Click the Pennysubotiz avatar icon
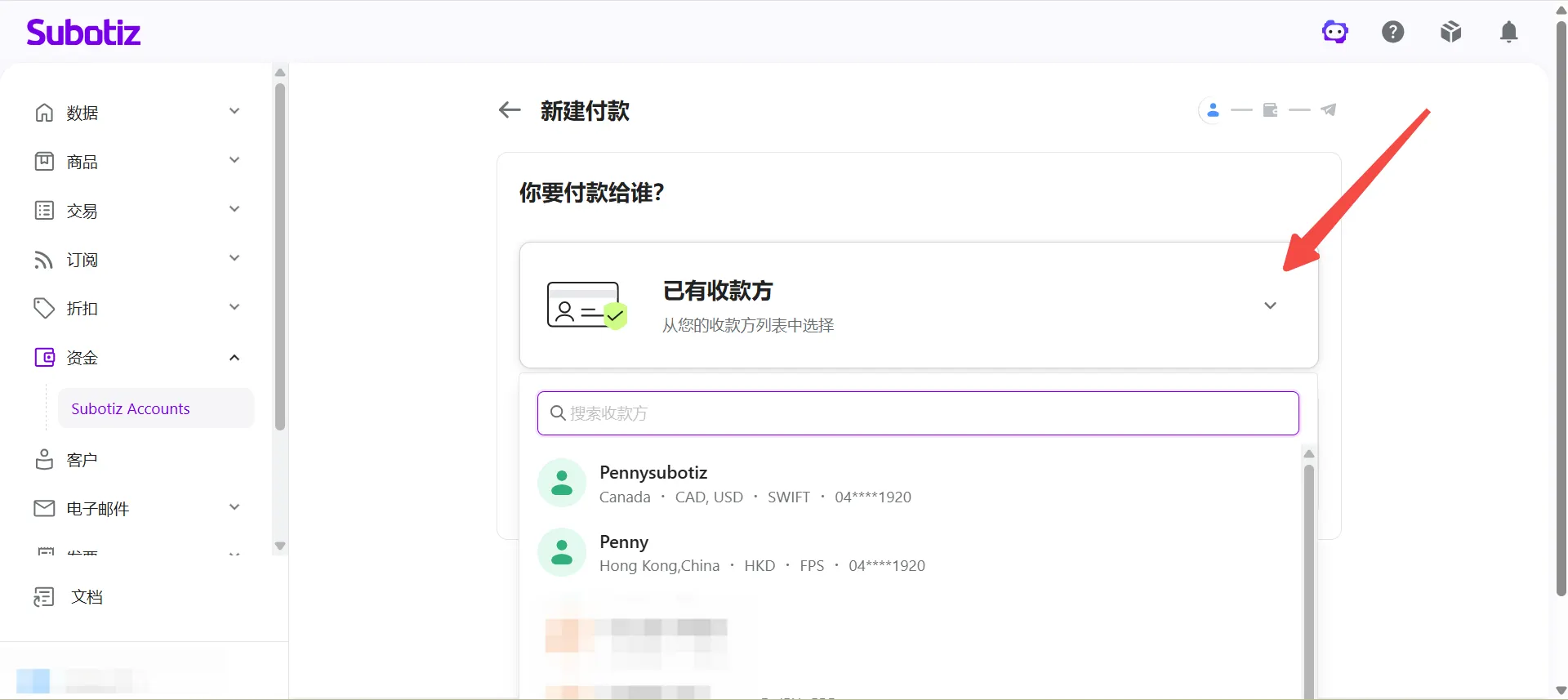This screenshot has width=1568, height=700. [562, 483]
